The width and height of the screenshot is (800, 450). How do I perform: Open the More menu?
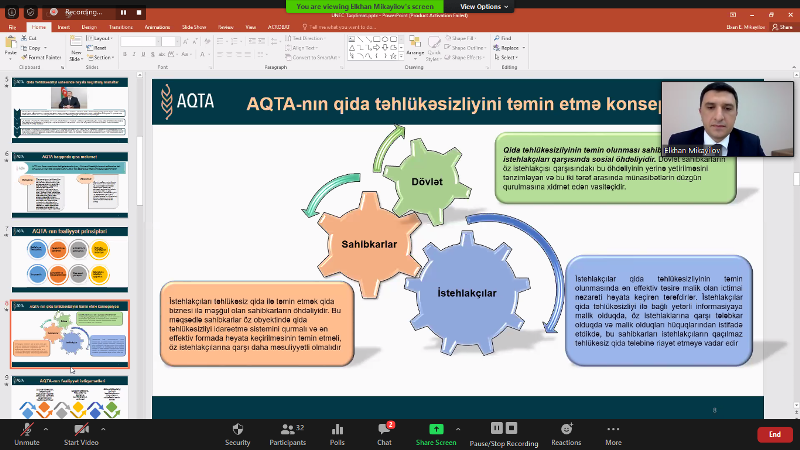pyautogui.click(x=613, y=434)
